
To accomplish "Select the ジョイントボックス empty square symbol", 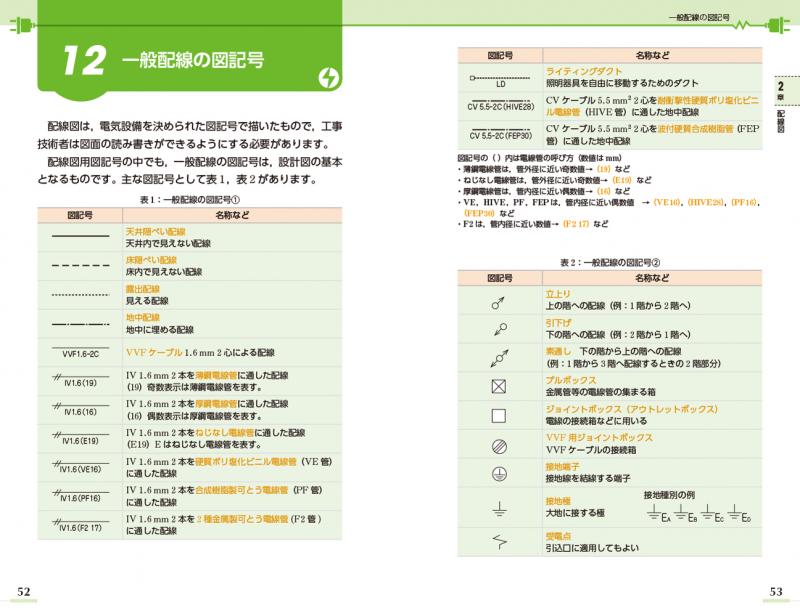I will click(x=499, y=415).
